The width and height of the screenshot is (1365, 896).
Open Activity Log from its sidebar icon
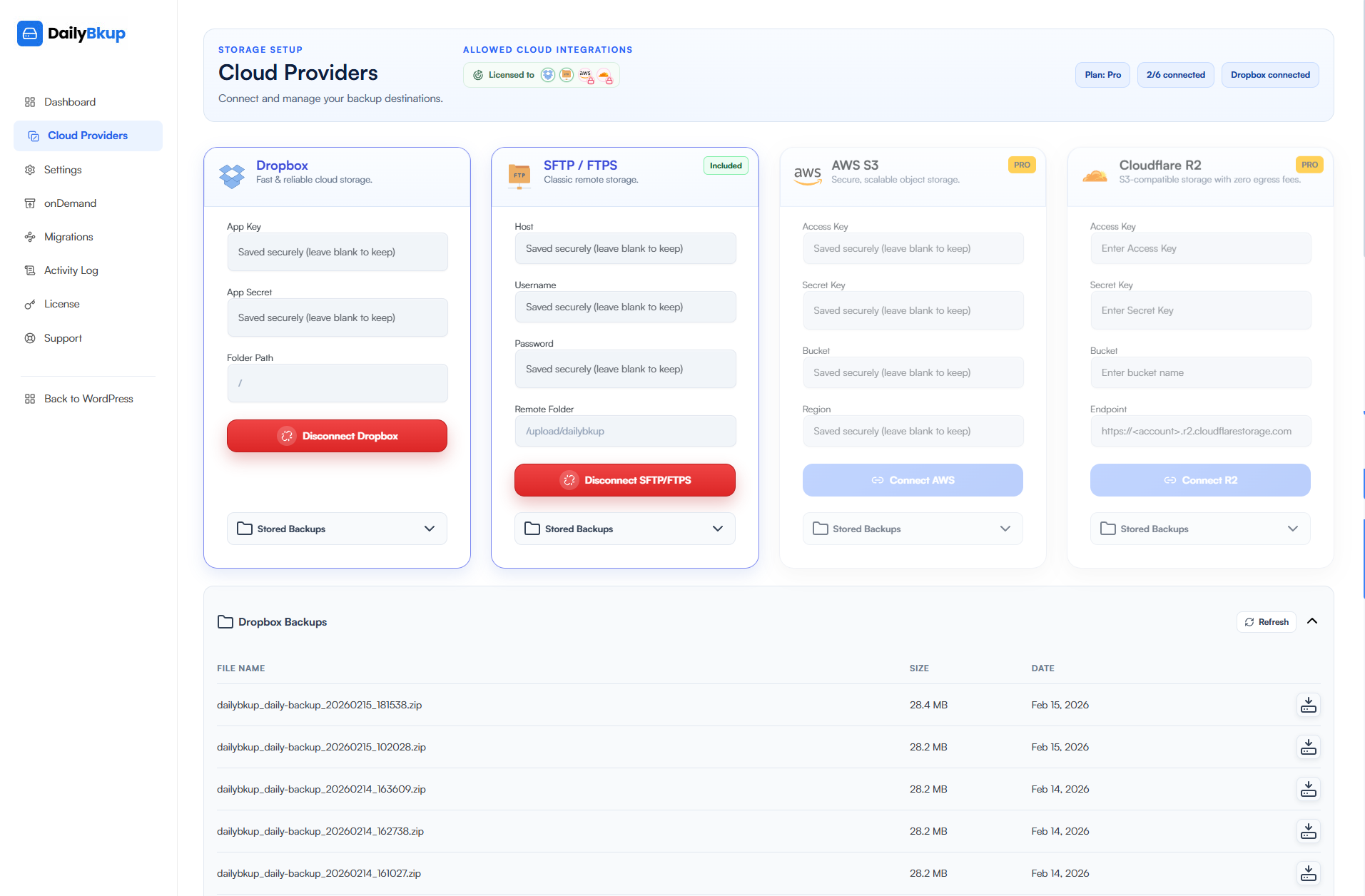(30, 270)
